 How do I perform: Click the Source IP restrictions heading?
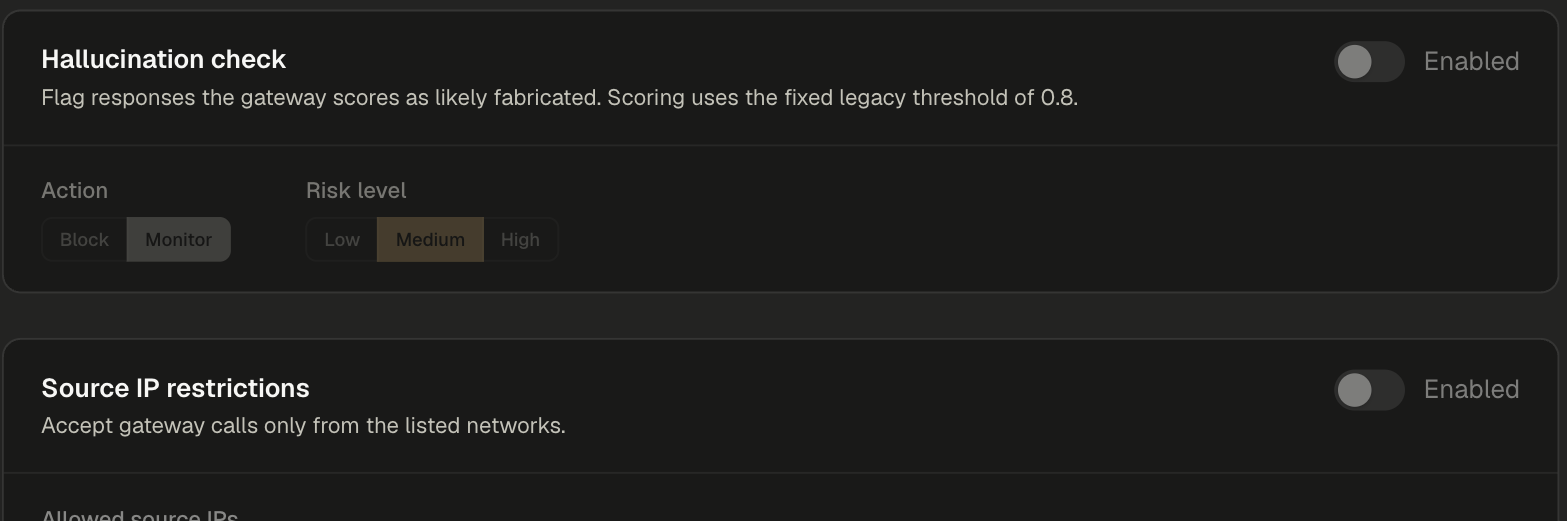(176, 388)
